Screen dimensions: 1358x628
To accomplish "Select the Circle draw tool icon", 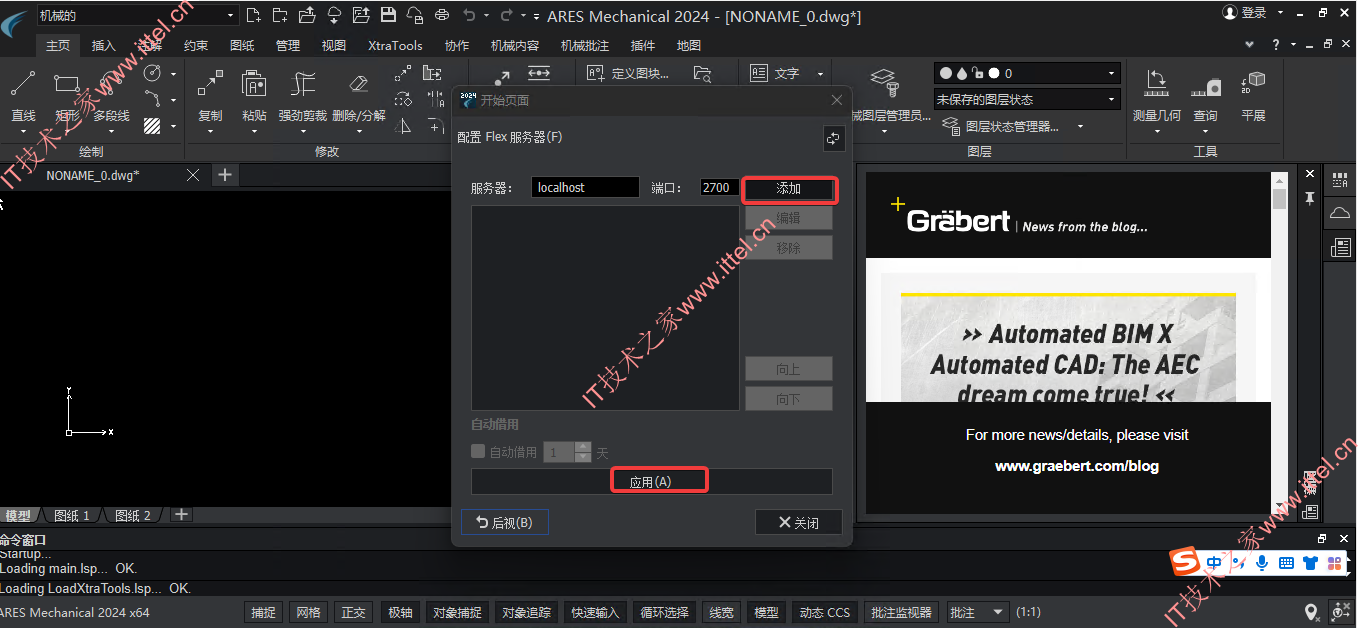I will [x=153, y=74].
